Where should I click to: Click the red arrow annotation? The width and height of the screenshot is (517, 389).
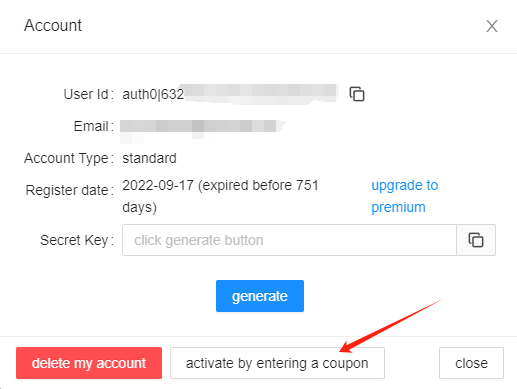(x=391, y=326)
